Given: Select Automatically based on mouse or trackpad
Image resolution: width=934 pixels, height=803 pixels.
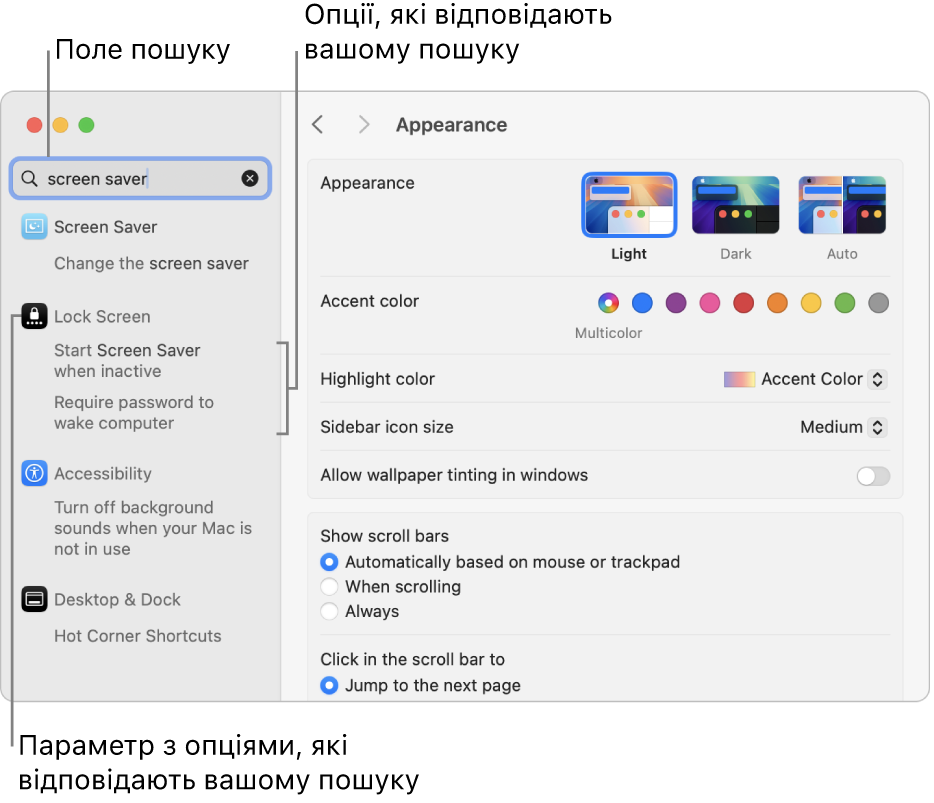Looking at the screenshot, I should 329,562.
